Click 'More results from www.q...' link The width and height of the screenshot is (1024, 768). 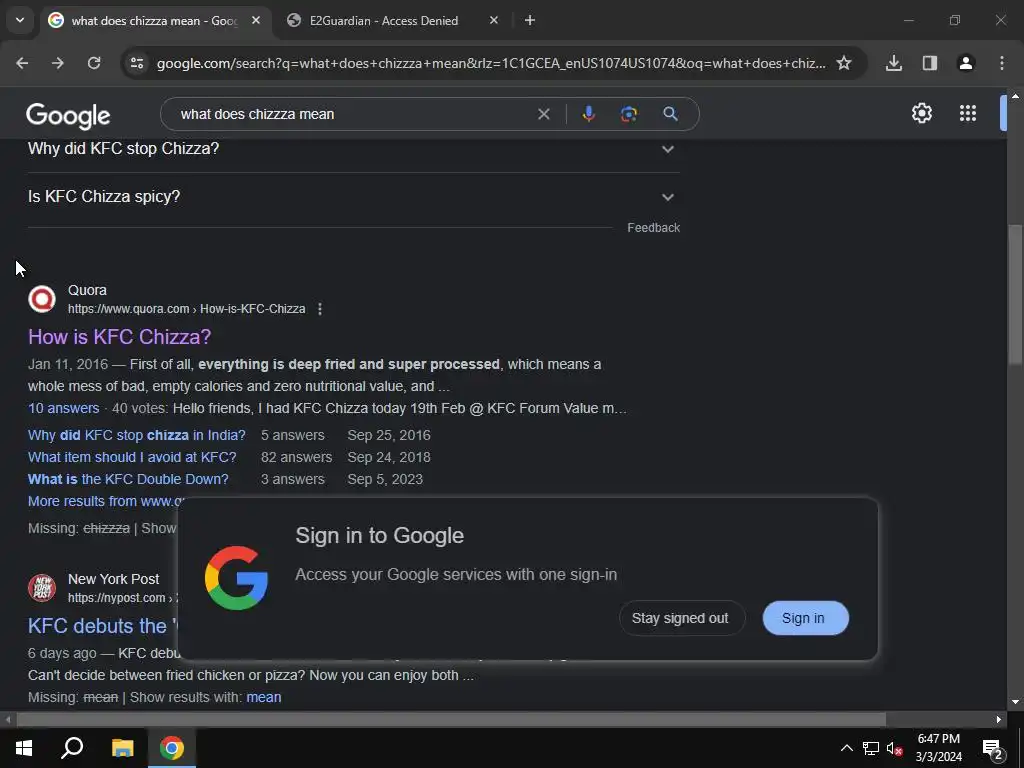coord(105,502)
